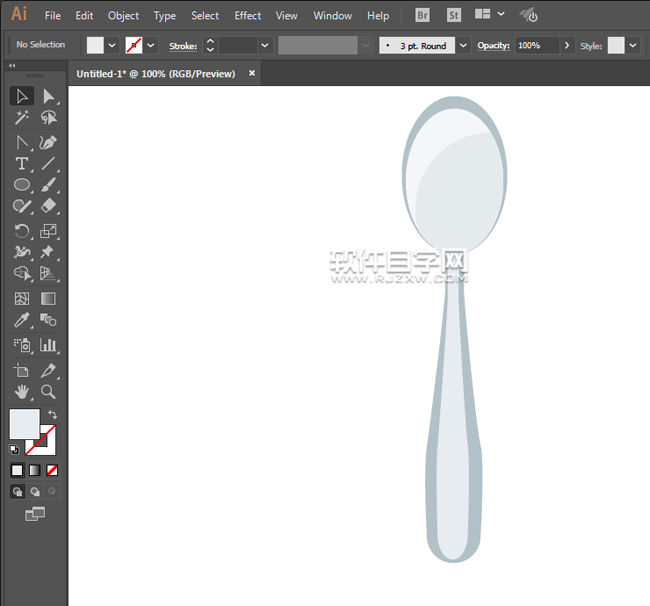The height and width of the screenshot is (606, 650).
Task: Select the Hand tool
Action: pos(22,392)
